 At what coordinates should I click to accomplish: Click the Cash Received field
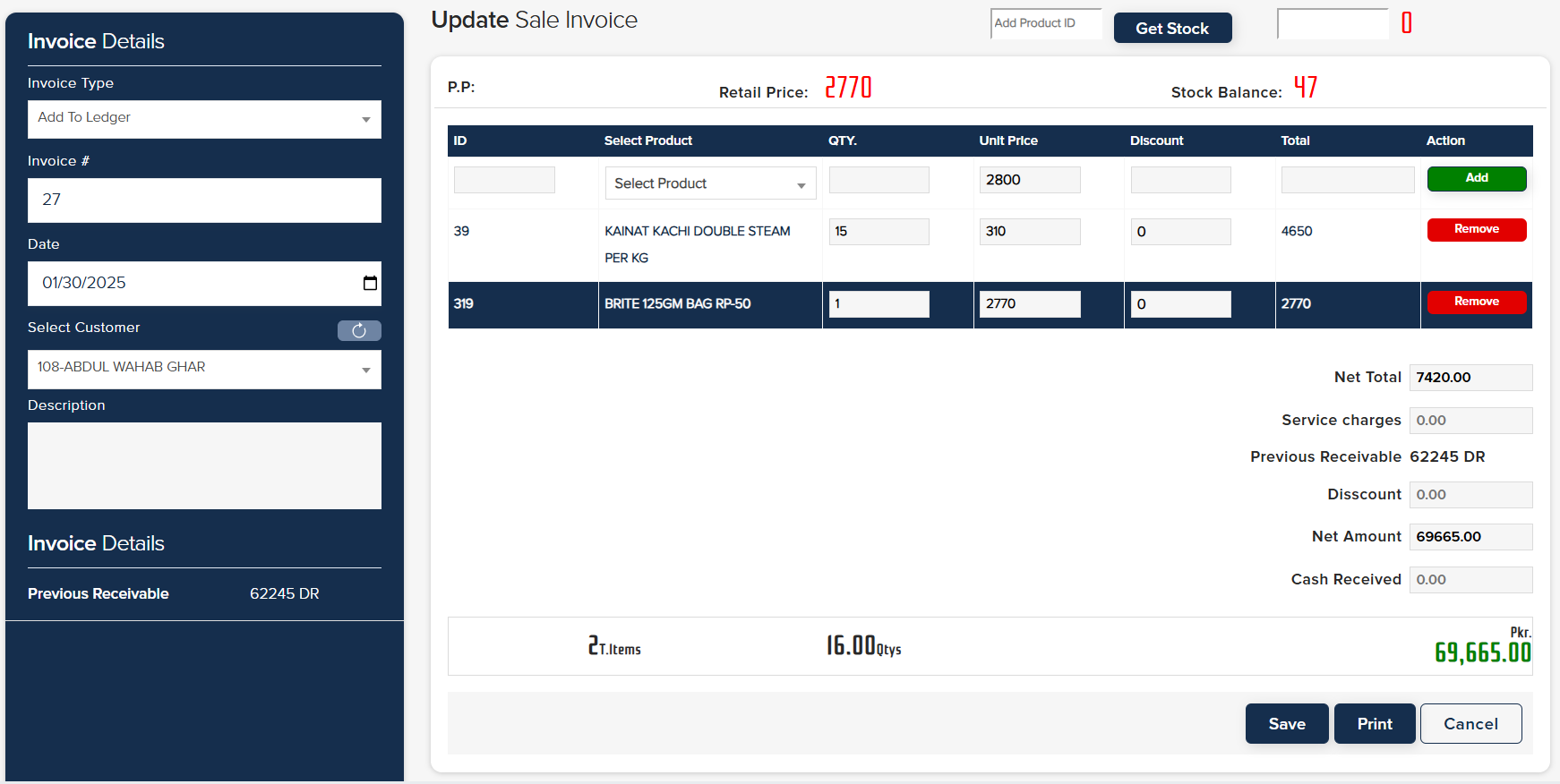[x=1470, y=580]
